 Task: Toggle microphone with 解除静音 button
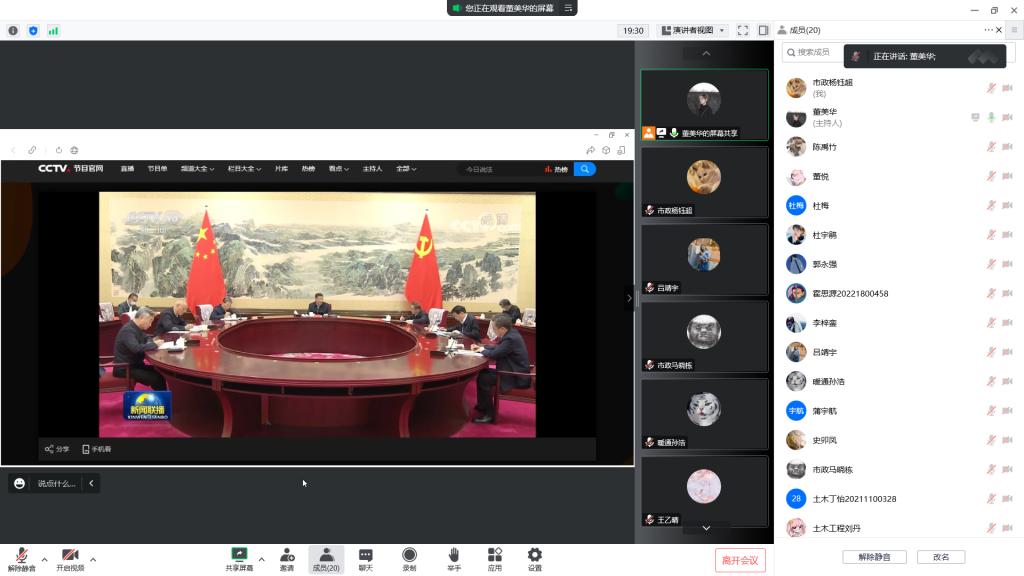21,555
